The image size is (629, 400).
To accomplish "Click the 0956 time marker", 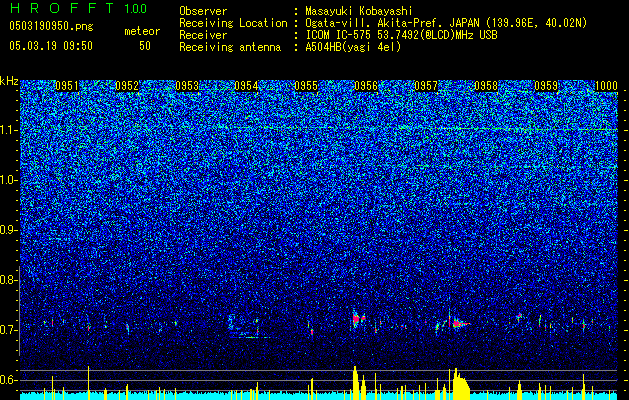I will point(366,86).
